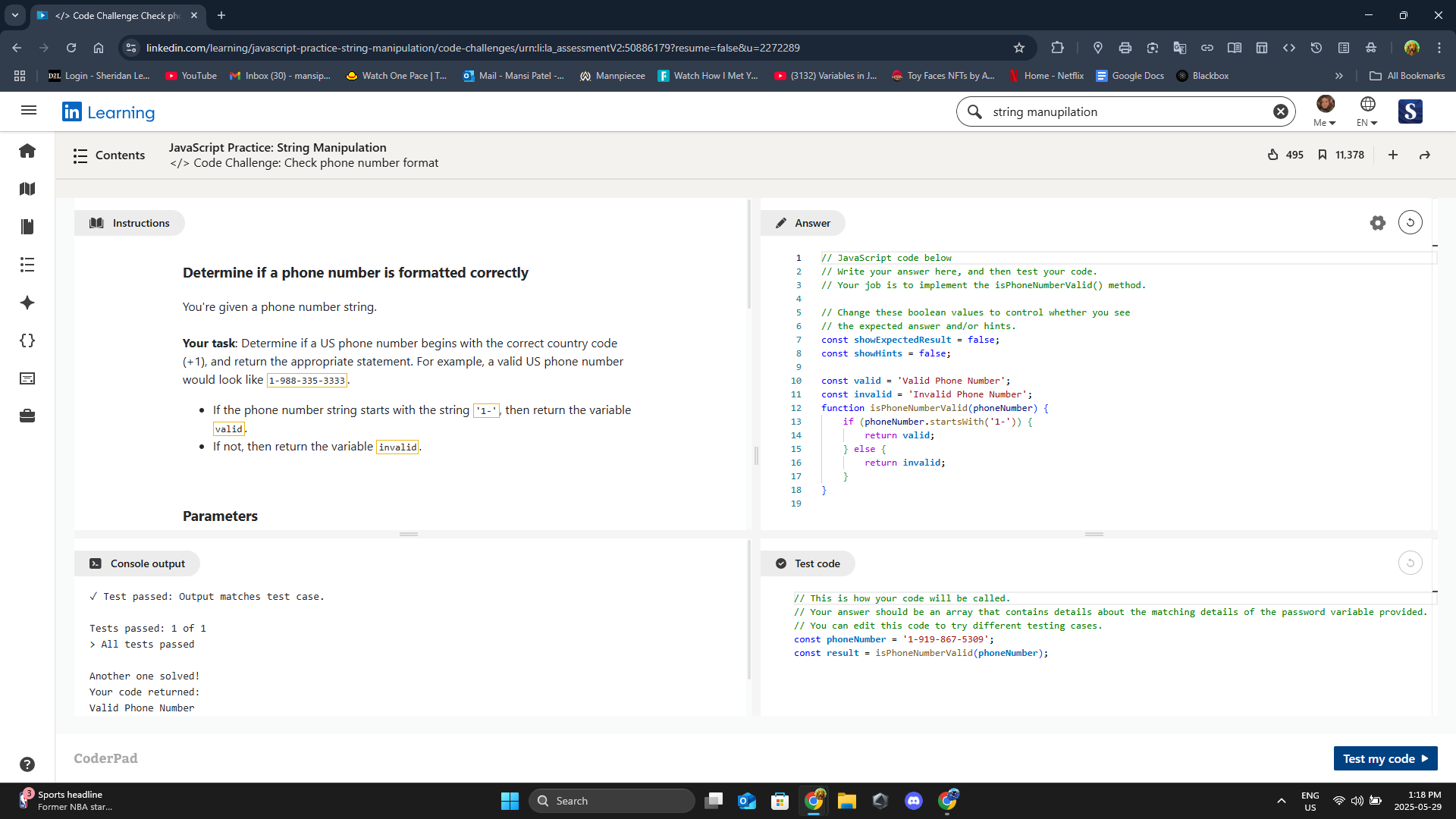Screen dimensions: 1456x819
Task: Reset the answer code with the refresh icon
Action: (x=1410, y=223)
